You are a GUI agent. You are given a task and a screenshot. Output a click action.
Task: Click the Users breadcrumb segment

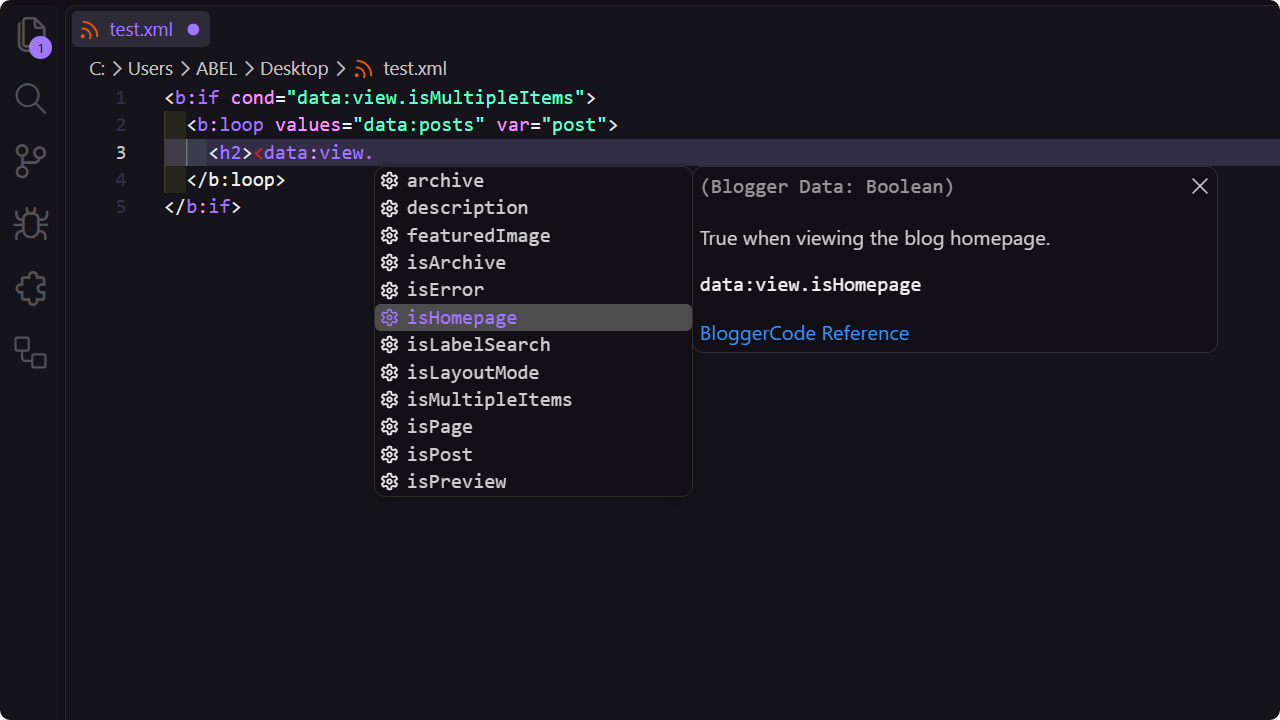(x=150, y=69)
